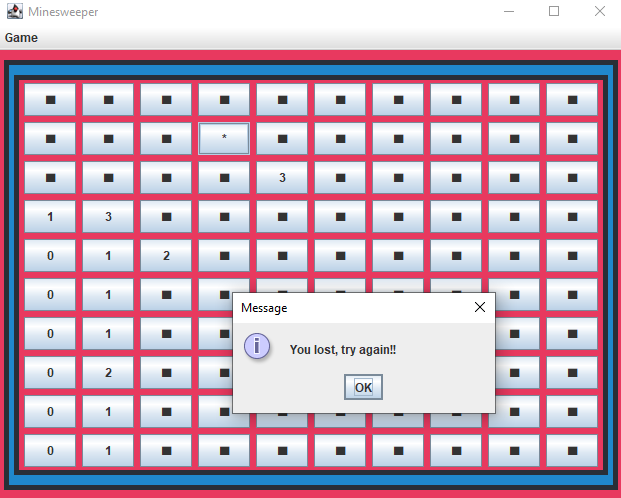Click the 0 cell in the bottom row
Viewport: 621px width, 498px height.
pyautogui.click(x=50, y=450)
